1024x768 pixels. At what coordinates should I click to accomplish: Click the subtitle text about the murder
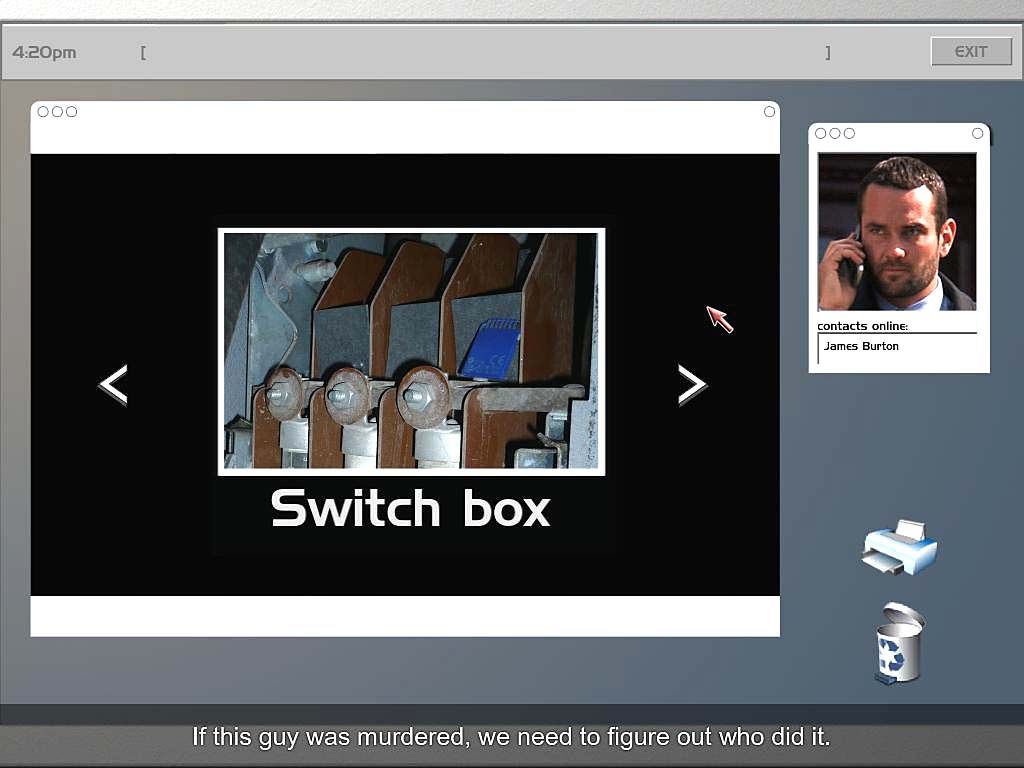[511, 738]
